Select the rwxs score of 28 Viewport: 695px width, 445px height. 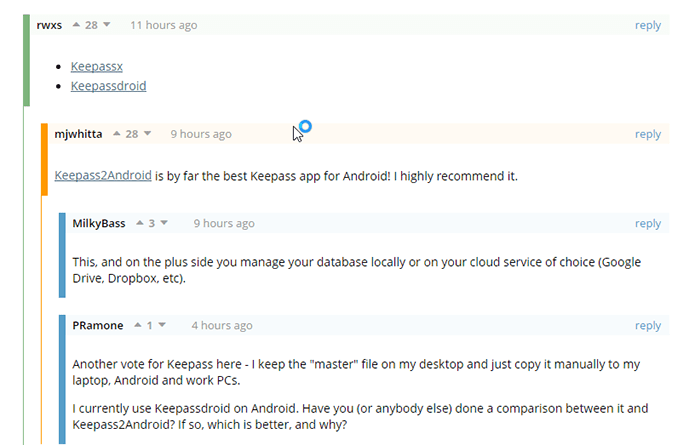click(x=92, y=25)
